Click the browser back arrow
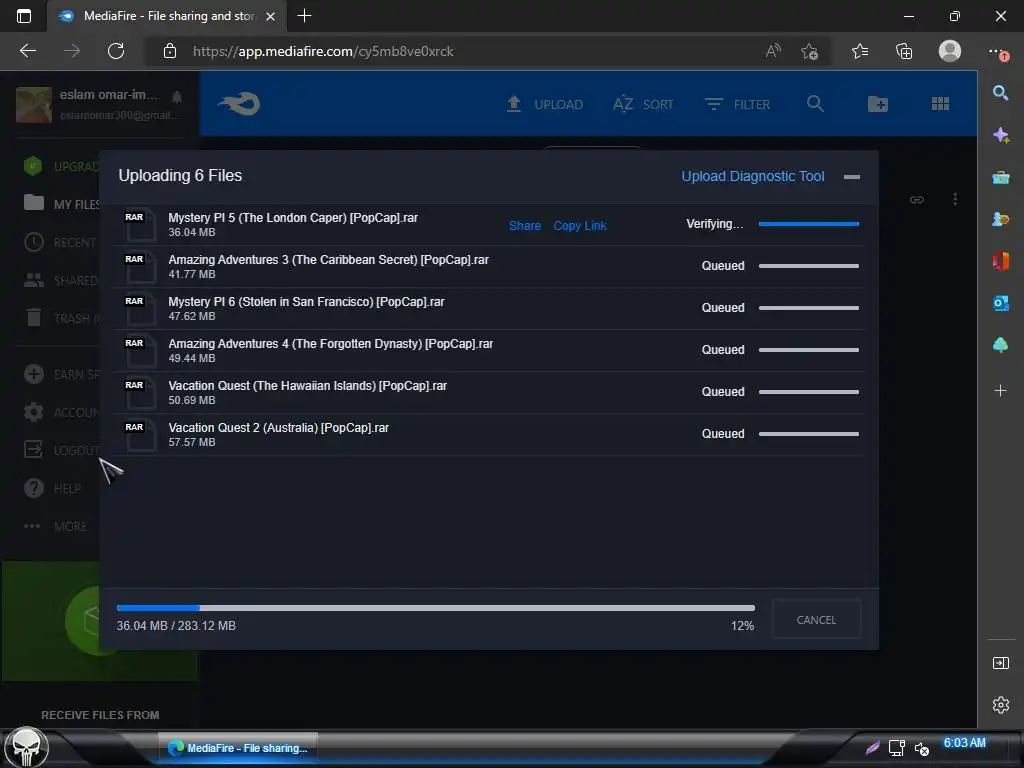Image resolution: width=1024 pixels, height=768 pixels. (x=28, y=51)
